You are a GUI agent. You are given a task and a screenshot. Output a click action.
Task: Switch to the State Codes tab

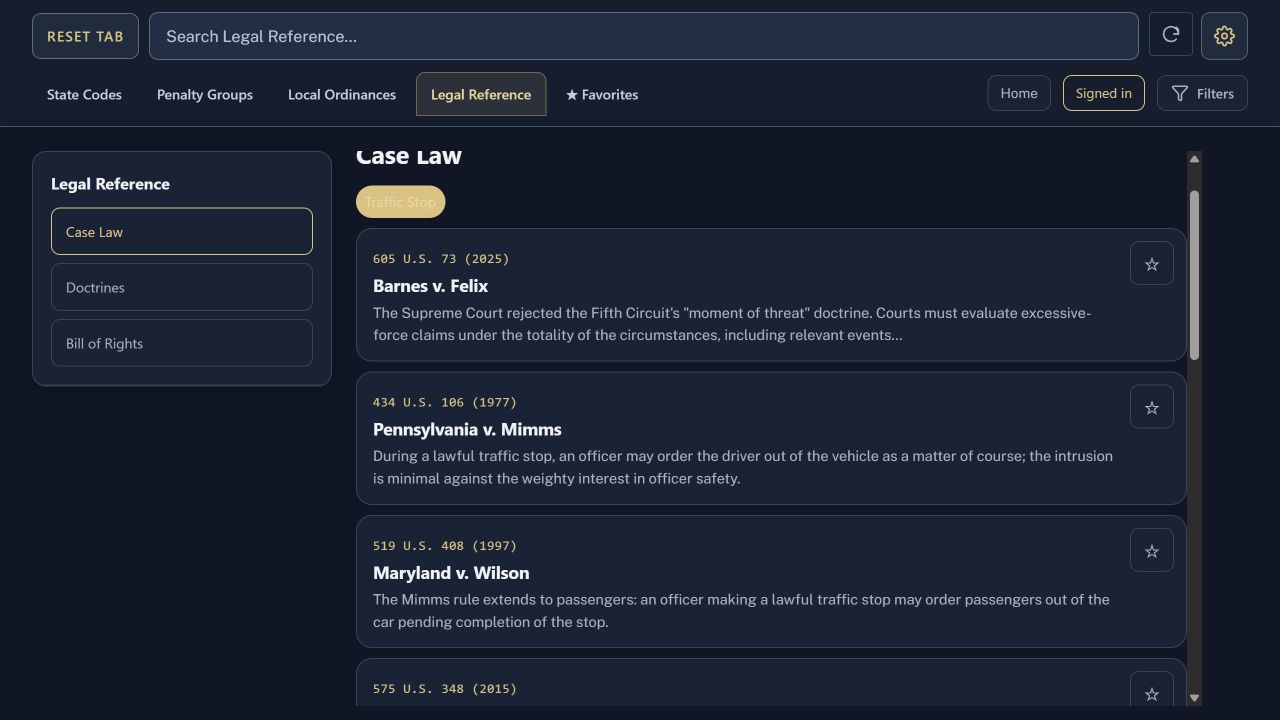click(x=84, y=94)
